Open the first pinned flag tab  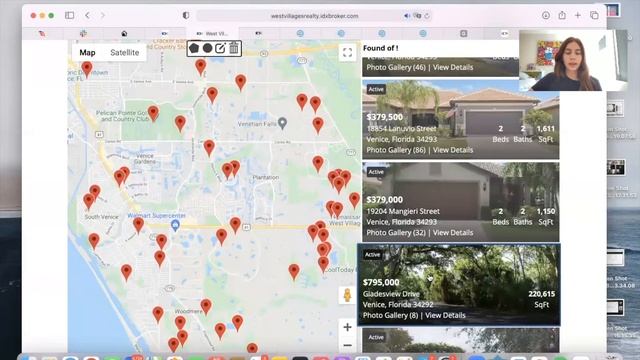(x=42, y=33)
